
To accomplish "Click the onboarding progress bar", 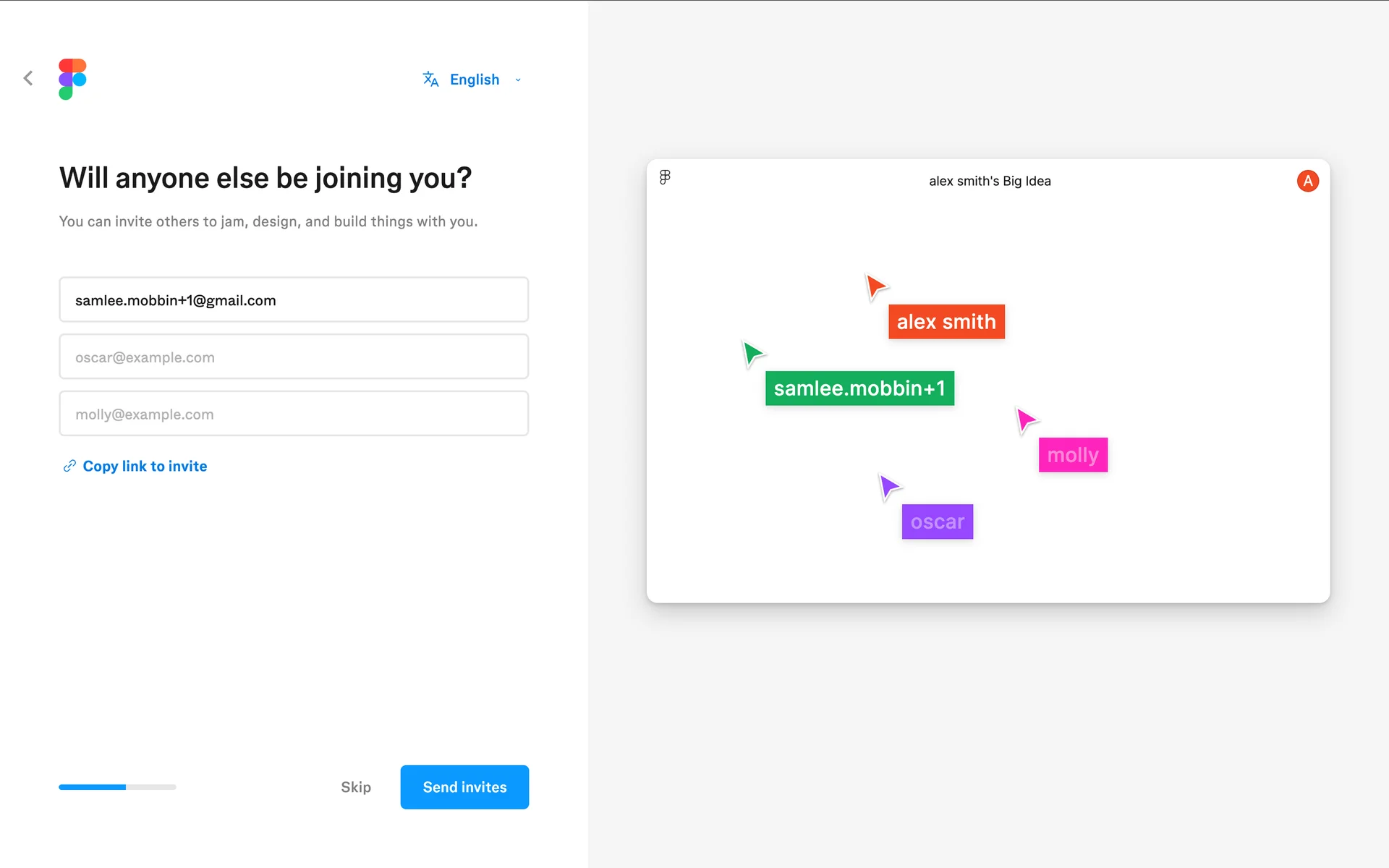I will pos(117,787).
